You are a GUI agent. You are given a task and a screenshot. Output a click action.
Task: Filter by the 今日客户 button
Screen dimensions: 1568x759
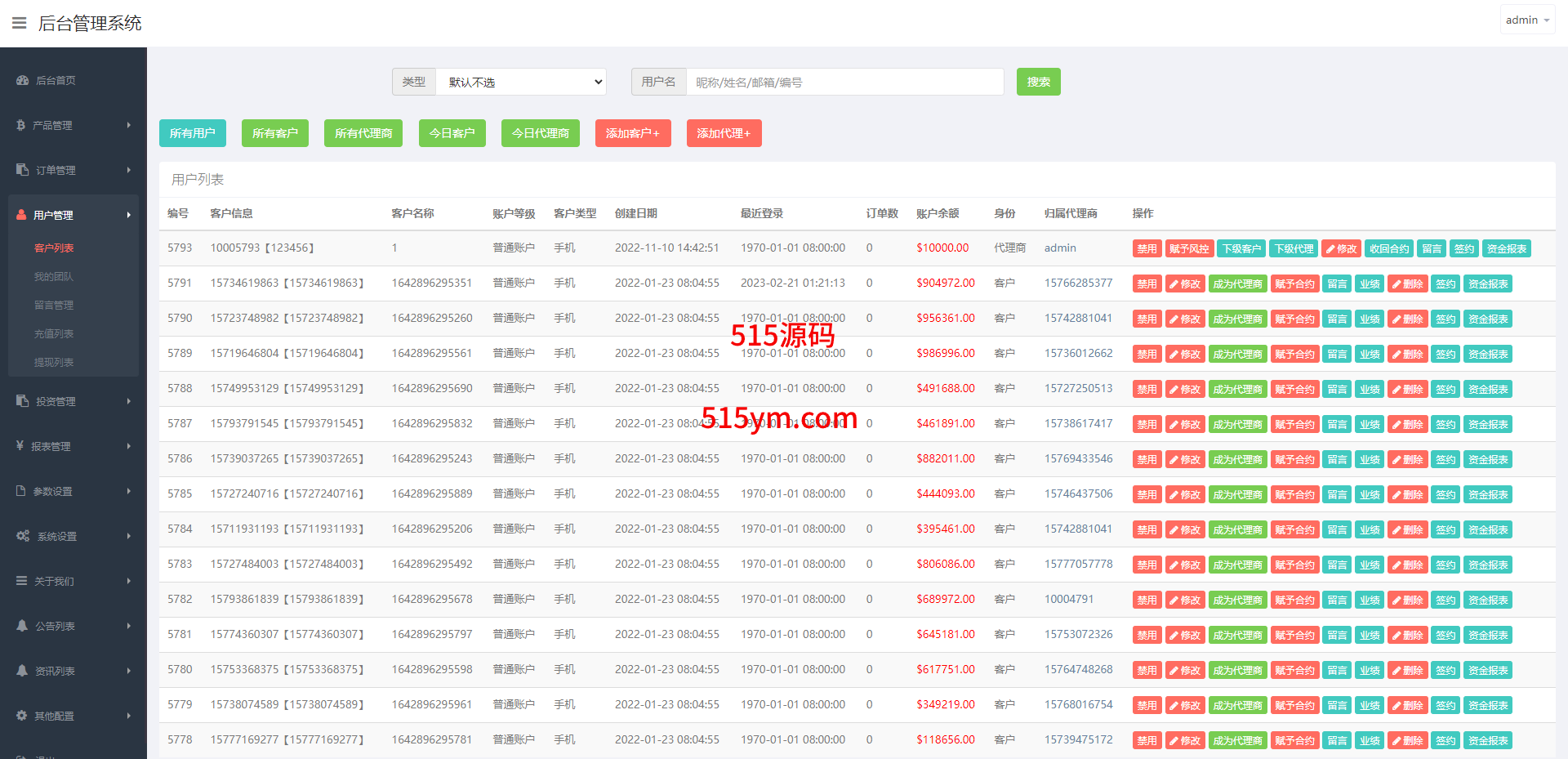[x=452, y=133]
